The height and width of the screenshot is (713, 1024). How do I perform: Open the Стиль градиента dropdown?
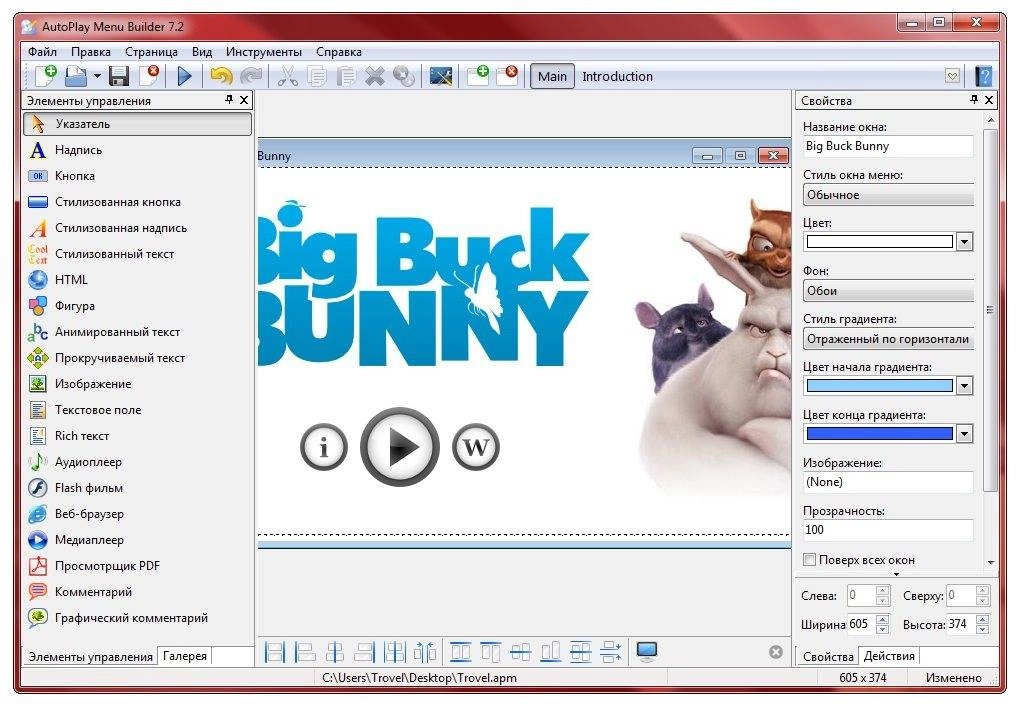tap(888, 339)
